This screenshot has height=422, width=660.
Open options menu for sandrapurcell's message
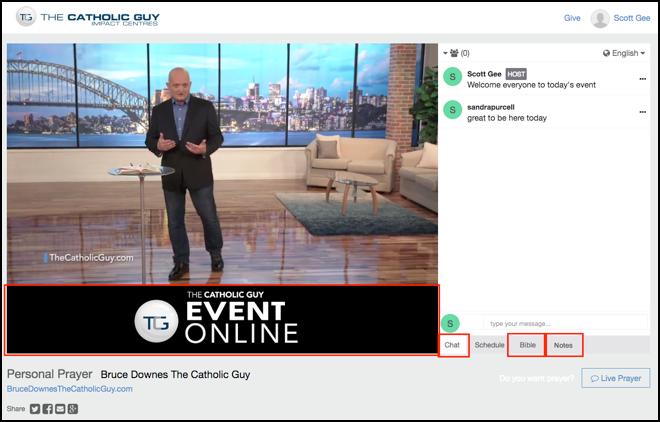tap(642, 112)
